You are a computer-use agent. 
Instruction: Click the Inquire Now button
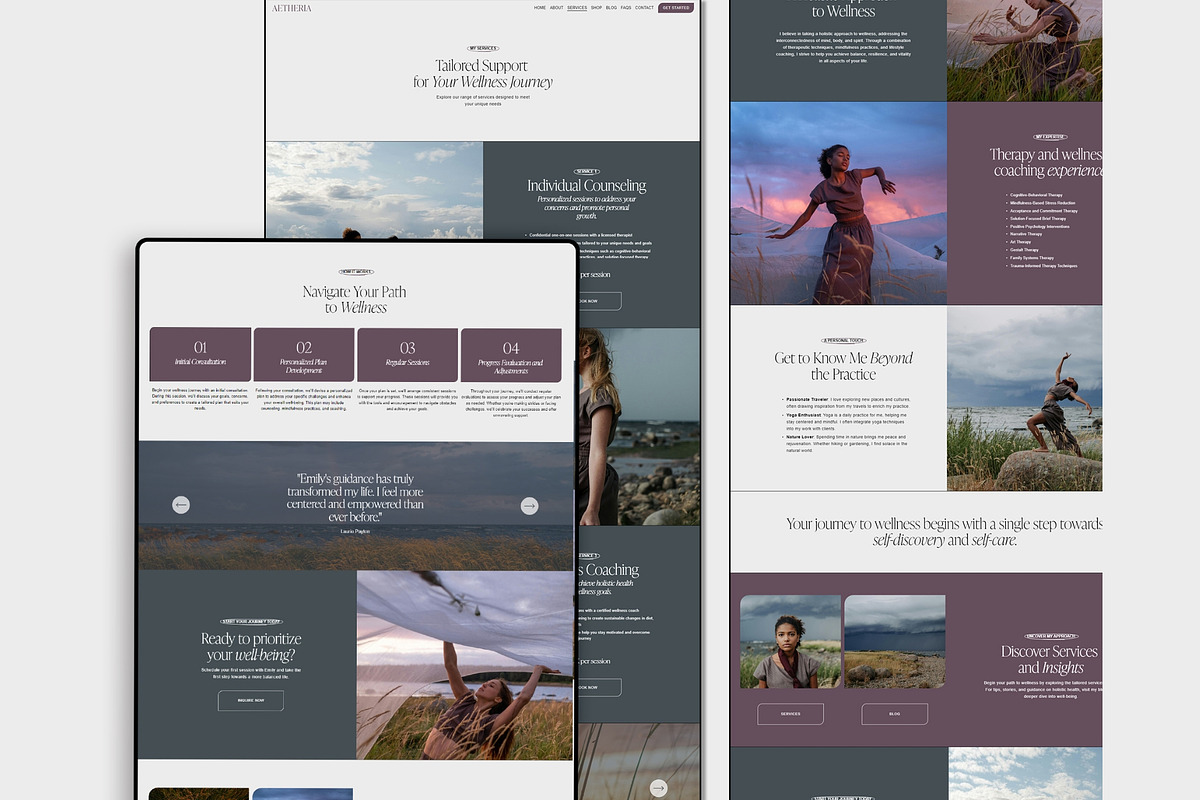tap(251, 700)
